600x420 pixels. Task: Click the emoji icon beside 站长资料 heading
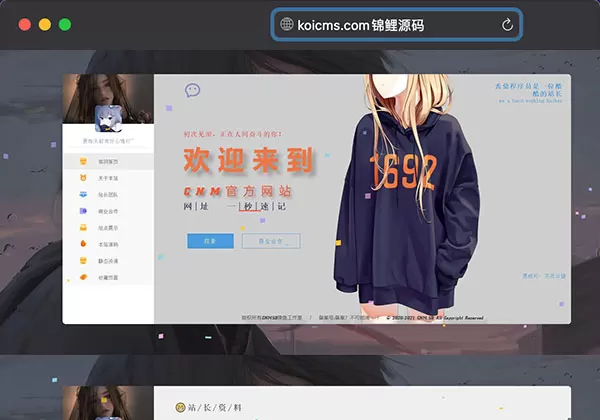pyautogui.click(x=180, y=408)
